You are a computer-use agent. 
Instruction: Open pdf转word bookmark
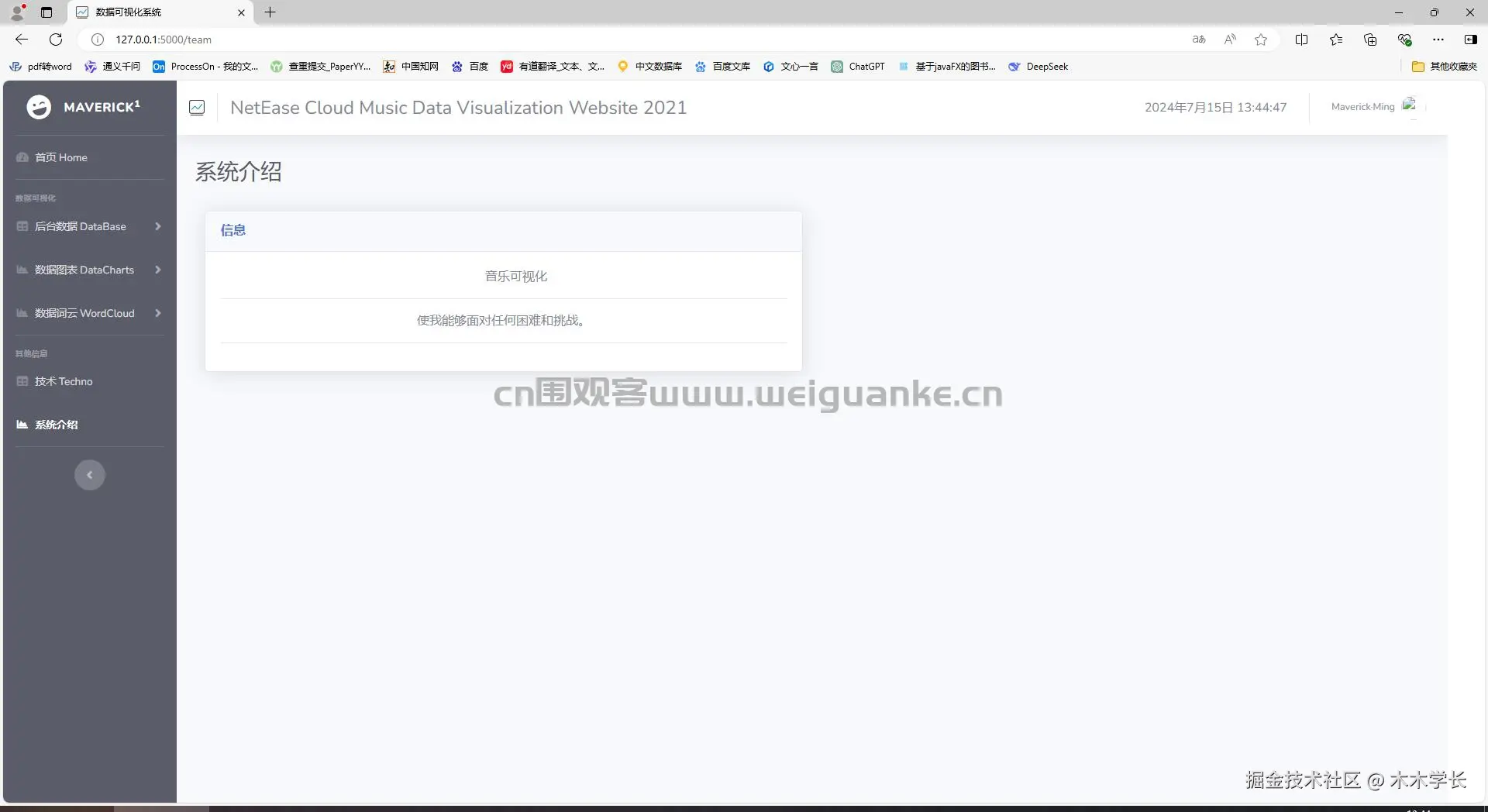[40, 67]
